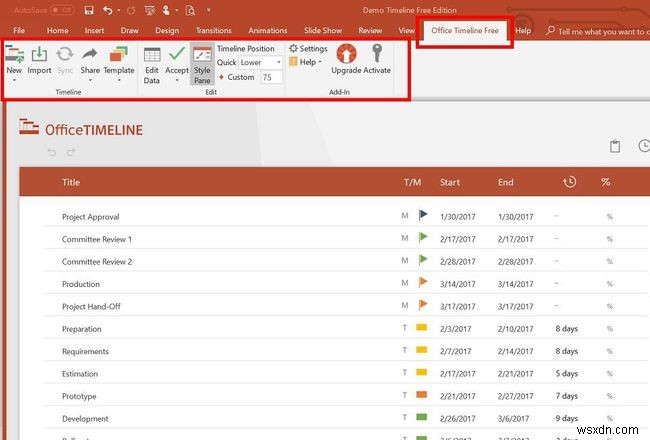This screenshot has width=650, height=440.
Task: Click the End column header
Action: pyautogui.click(x=505, y=182)
